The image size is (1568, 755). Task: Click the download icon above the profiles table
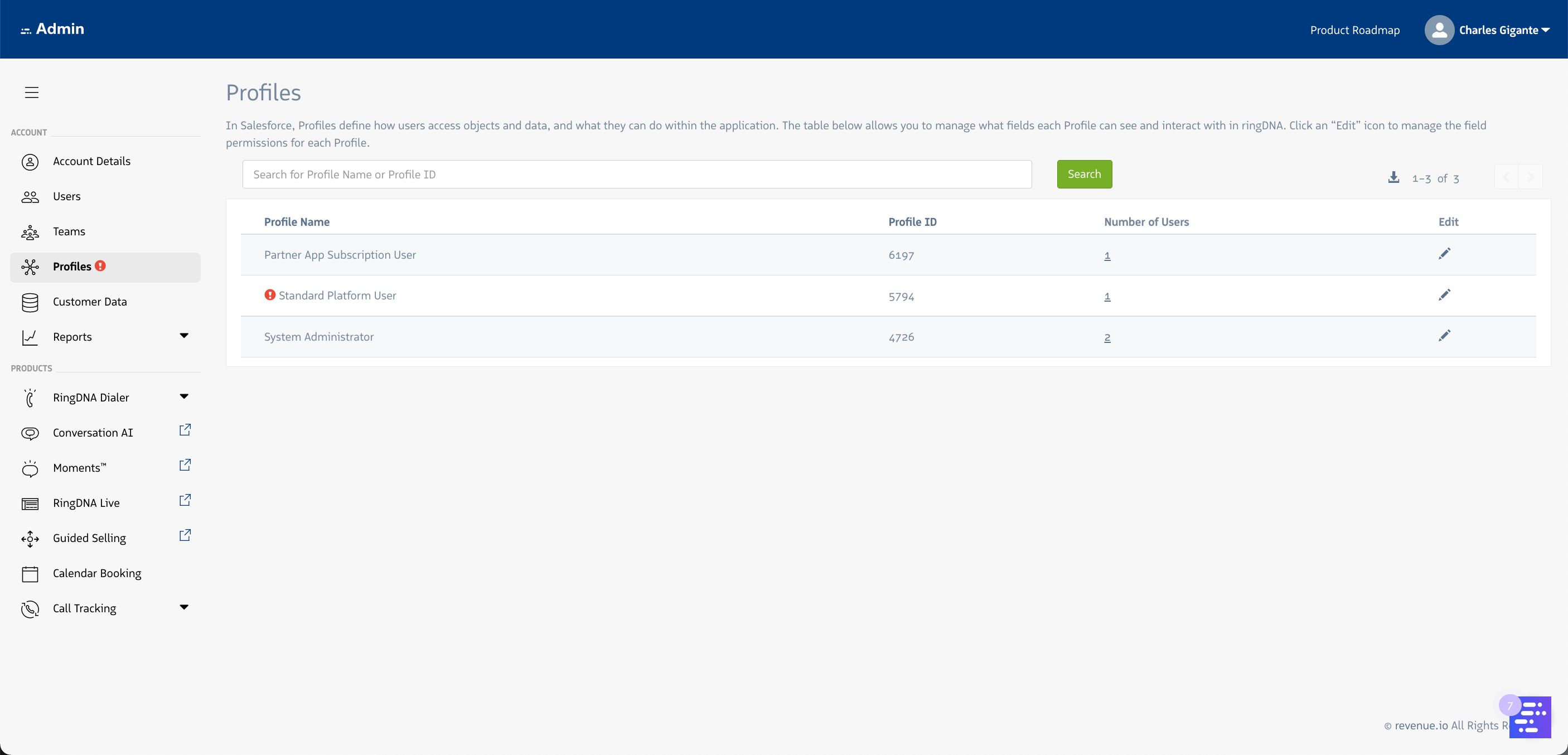pos(1394,177)
